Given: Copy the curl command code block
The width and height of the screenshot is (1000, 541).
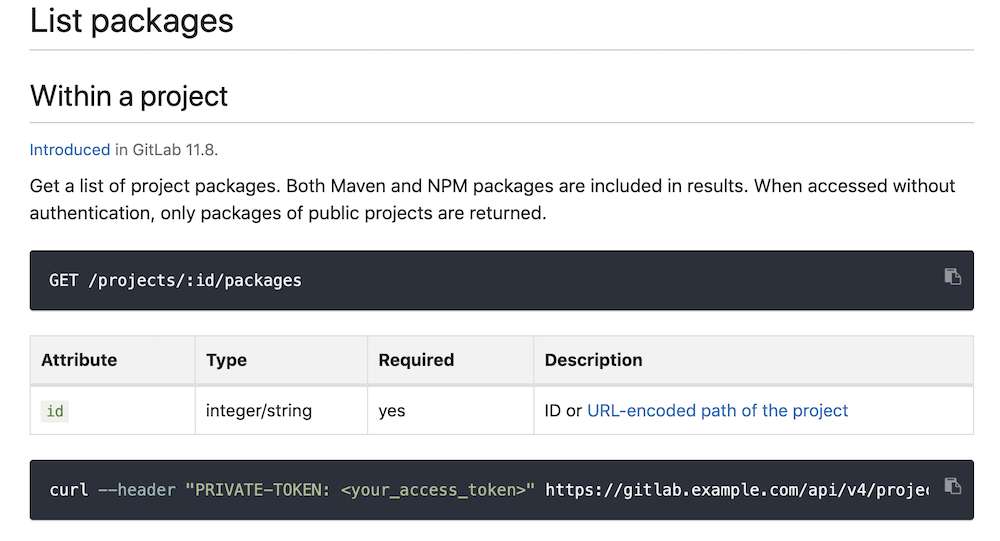Looking at the screenshot, I should pos(952,486).
